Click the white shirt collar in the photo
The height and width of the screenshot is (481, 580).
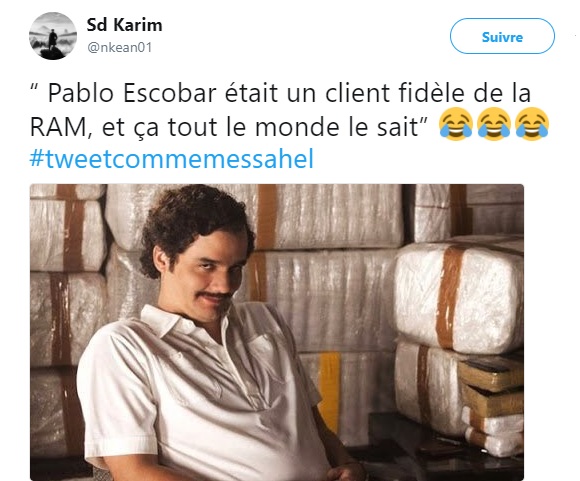coord(166,320)
